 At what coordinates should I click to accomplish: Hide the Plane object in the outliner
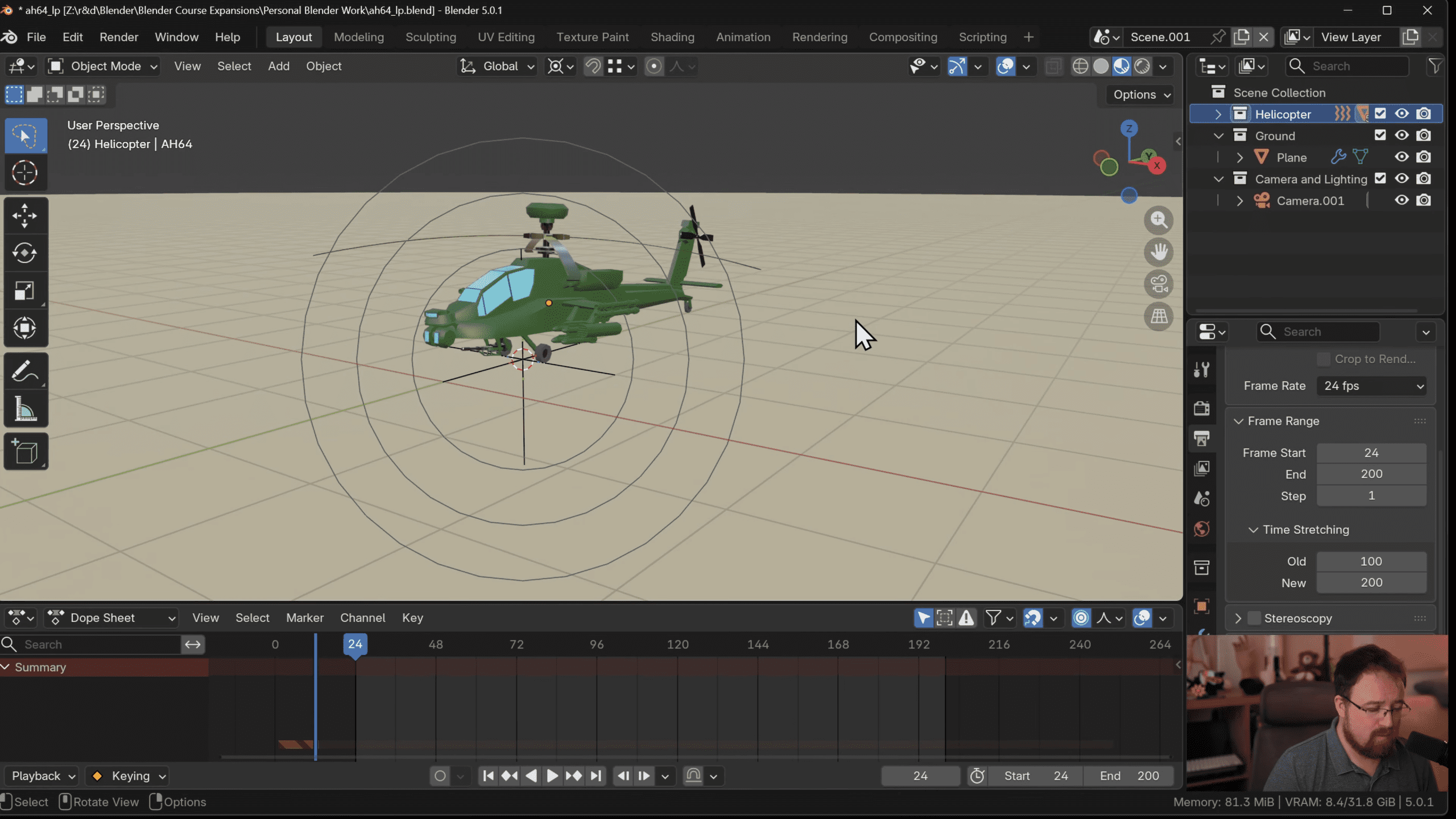tap(1402, 156)
